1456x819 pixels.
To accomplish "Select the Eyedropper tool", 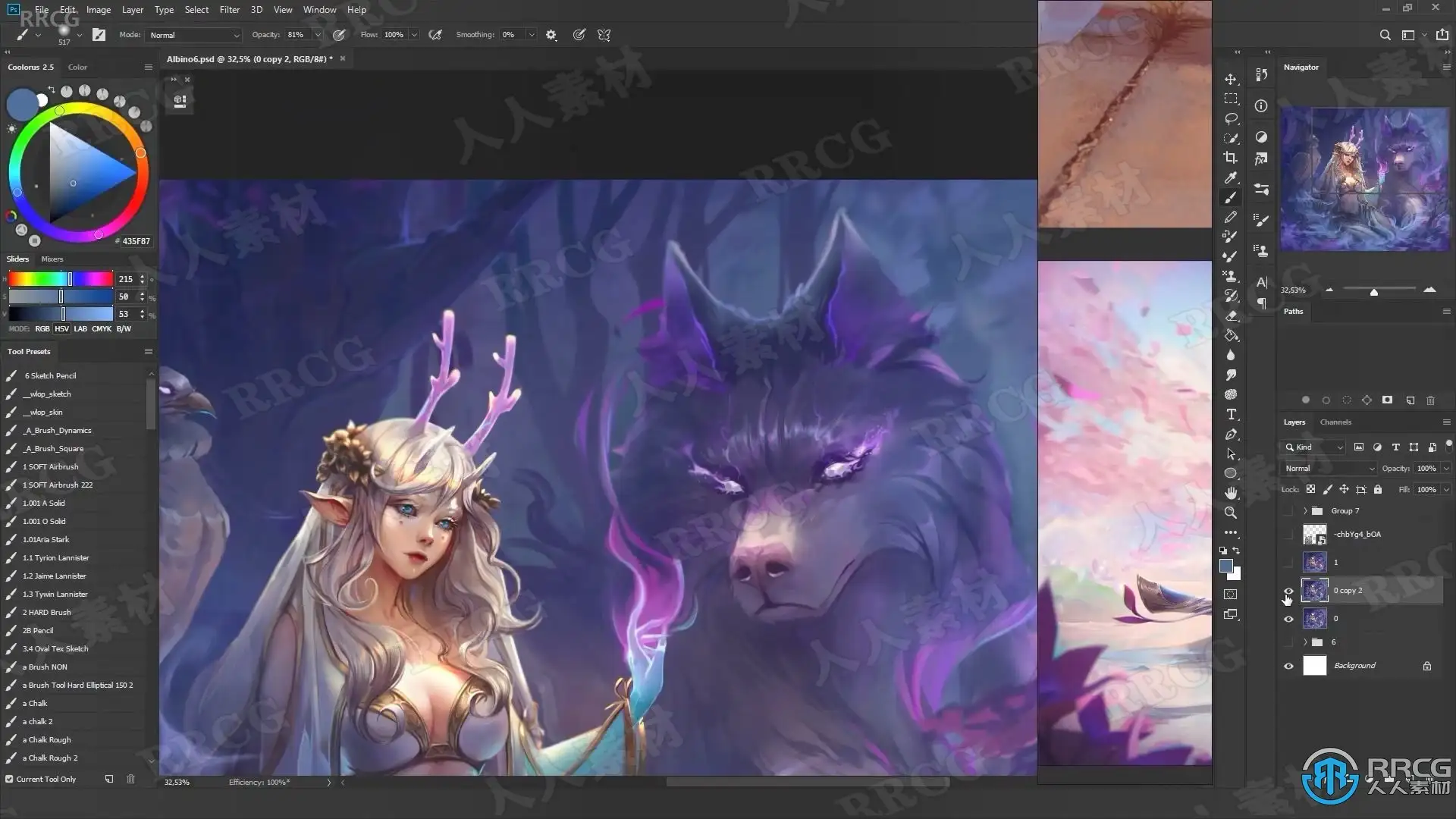I will coord(1231,178).
